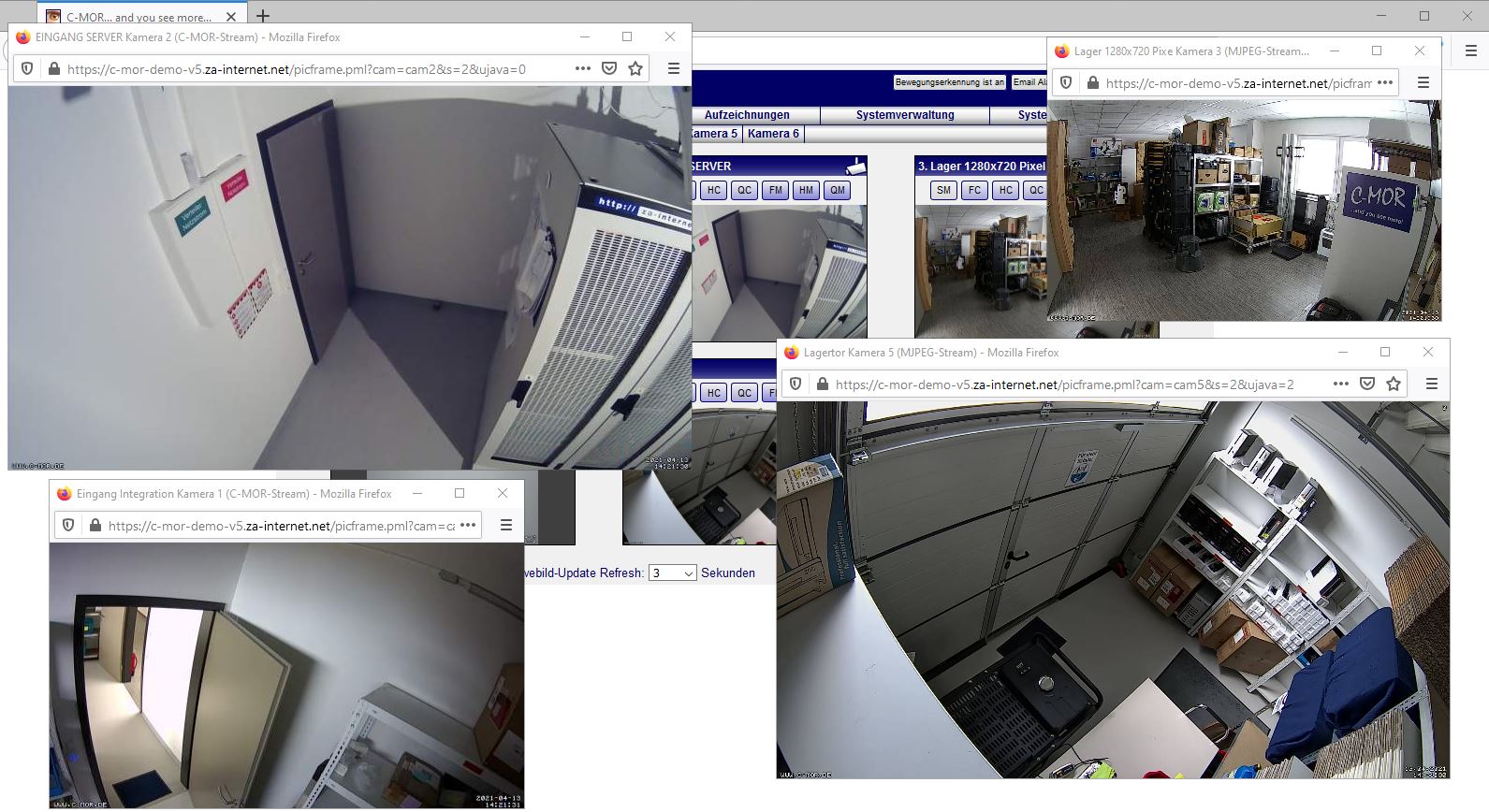Click the padlock icon in Lager Kamera 3 window
The width and height of the screenshot is (1489, 812).
[x=1092, y=82]
